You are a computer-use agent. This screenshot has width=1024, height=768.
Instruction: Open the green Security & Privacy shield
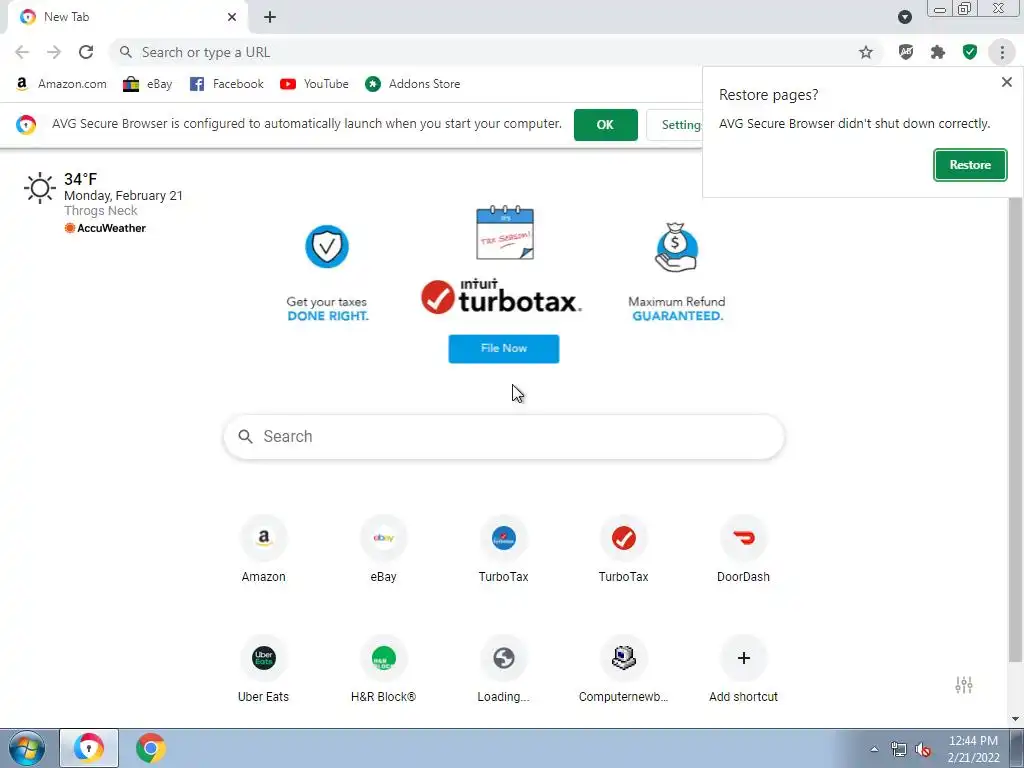(x=970, y=52)
